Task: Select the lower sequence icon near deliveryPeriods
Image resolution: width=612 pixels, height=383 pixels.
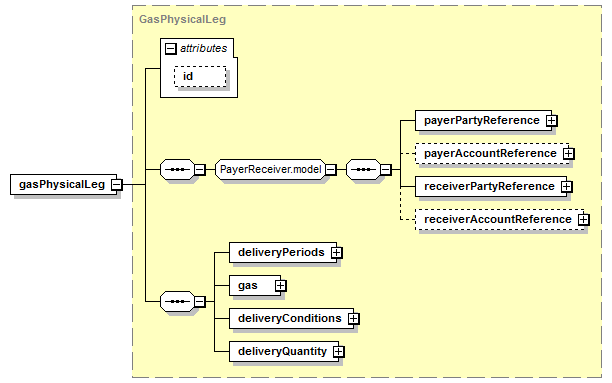Action: point(178,301)
